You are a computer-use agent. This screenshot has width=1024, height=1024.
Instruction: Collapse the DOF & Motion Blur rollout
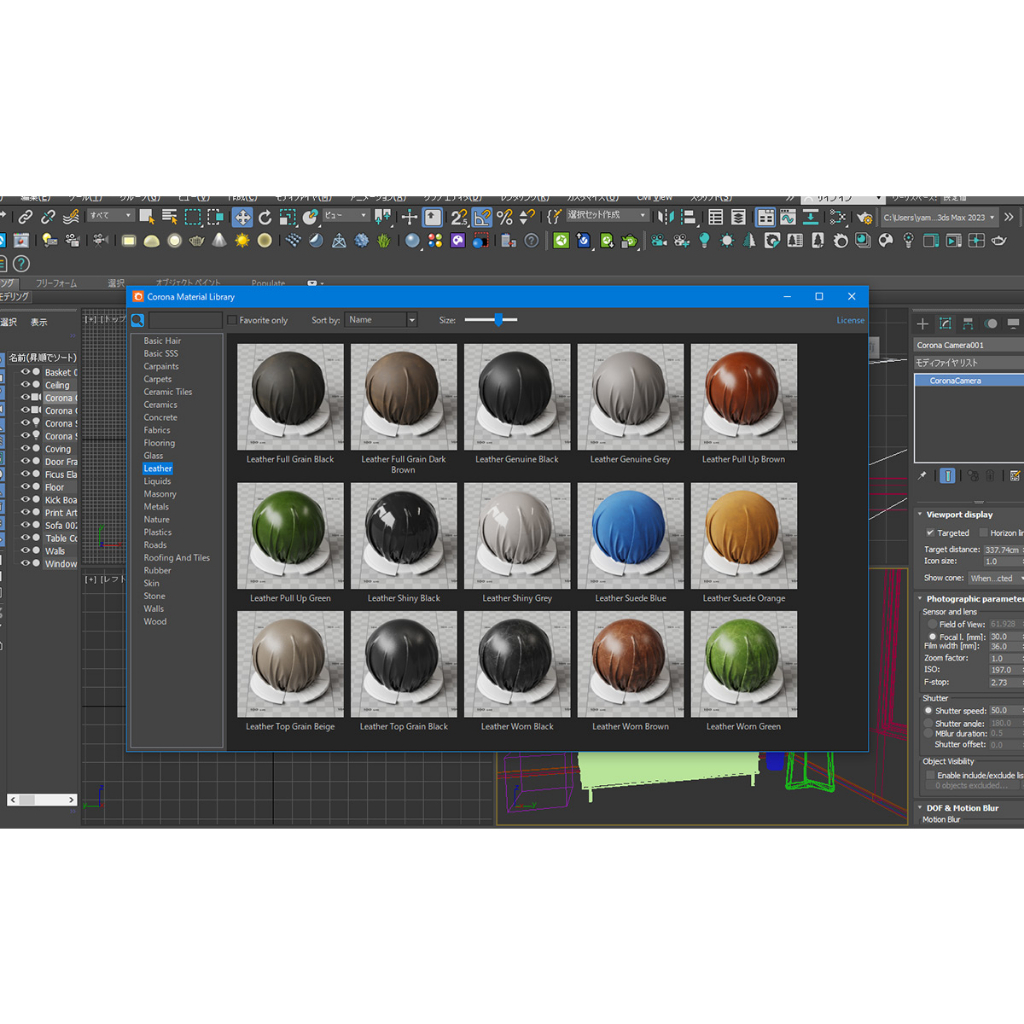point(920,808)
